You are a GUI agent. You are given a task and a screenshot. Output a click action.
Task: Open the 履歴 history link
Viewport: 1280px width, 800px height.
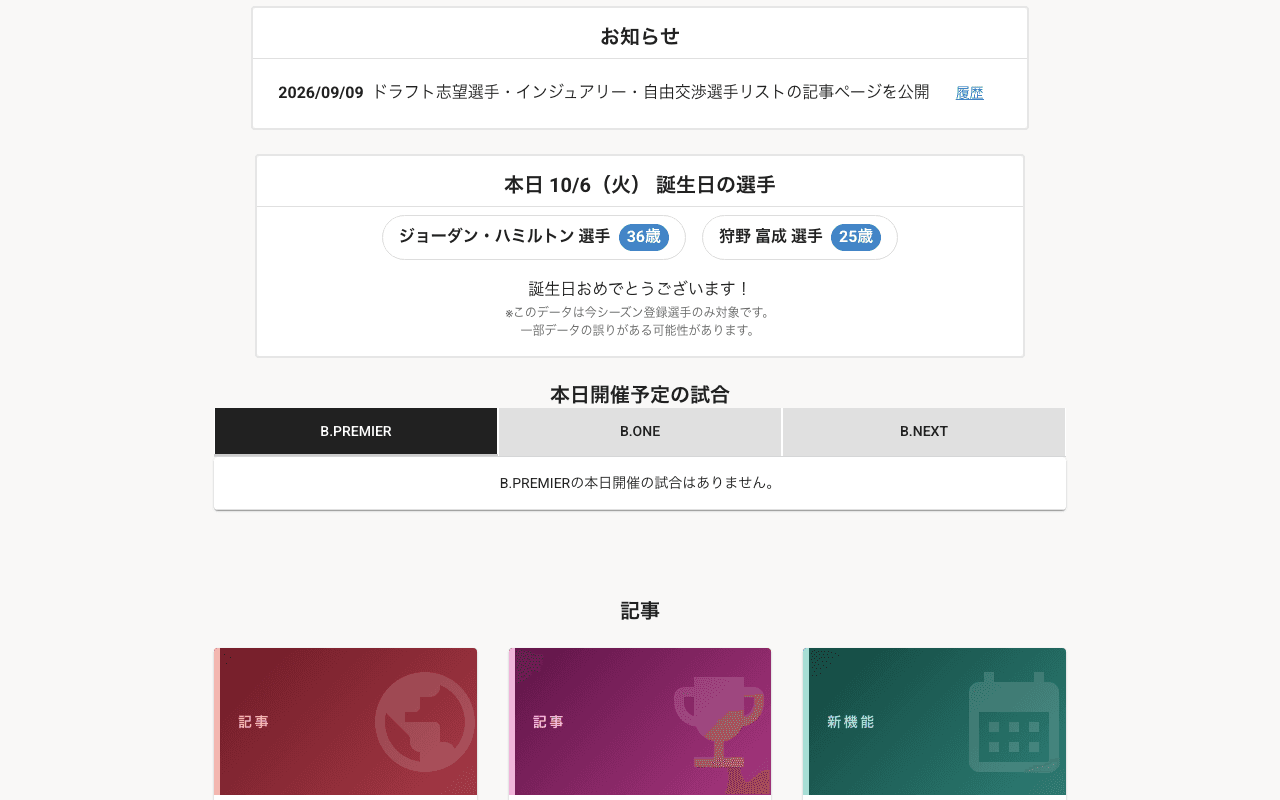tap(969, 93)
